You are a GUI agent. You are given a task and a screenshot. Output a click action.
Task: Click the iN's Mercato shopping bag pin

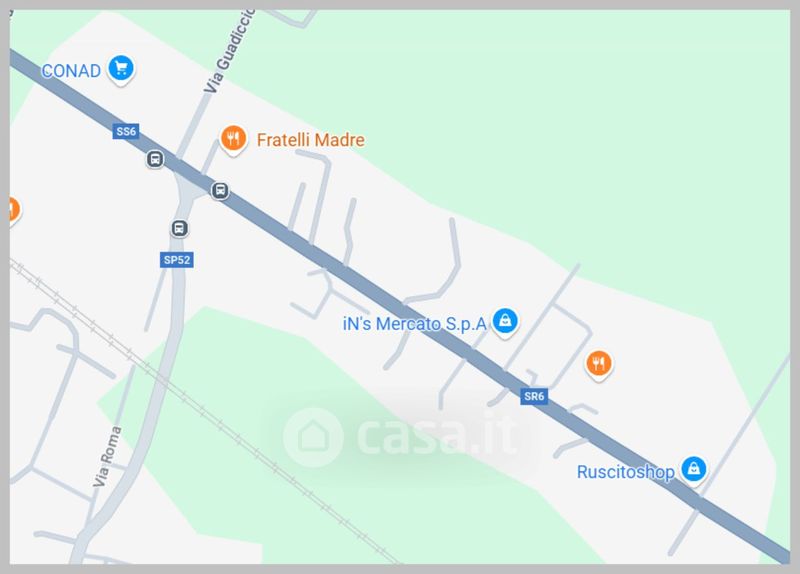click(505, 322)
